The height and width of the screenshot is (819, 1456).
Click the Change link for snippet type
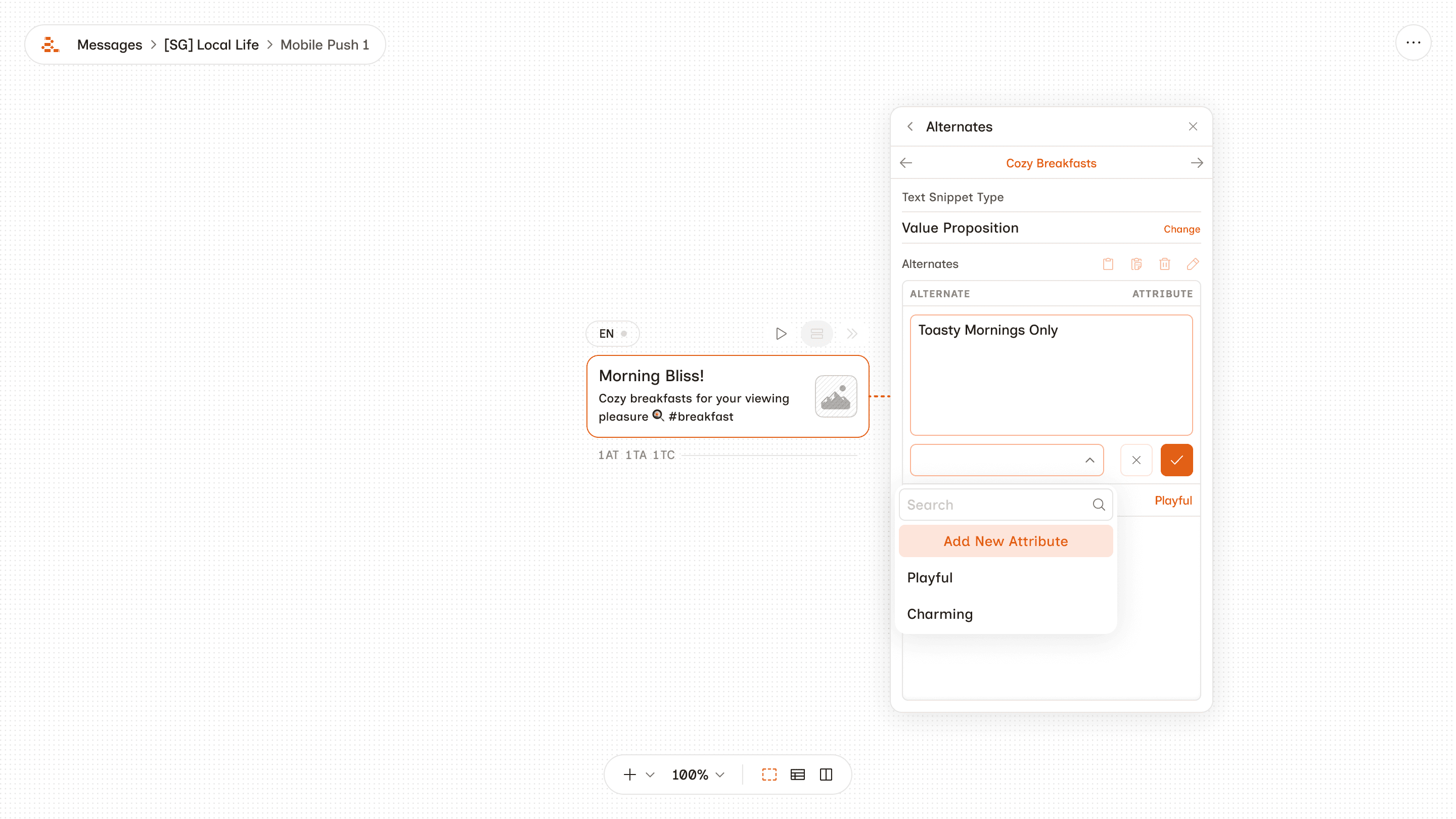1181,229
